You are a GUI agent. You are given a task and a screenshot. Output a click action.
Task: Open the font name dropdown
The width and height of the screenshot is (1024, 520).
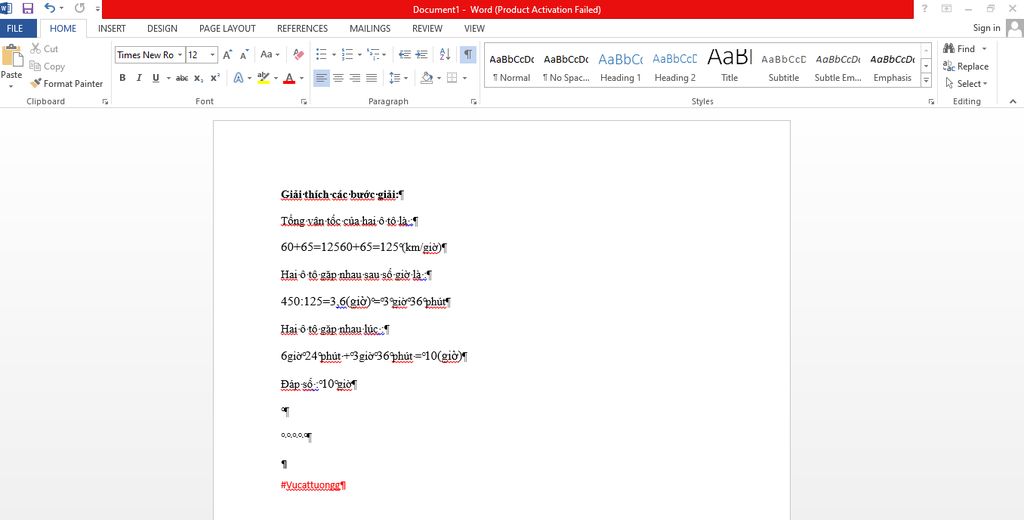[180, 55]
